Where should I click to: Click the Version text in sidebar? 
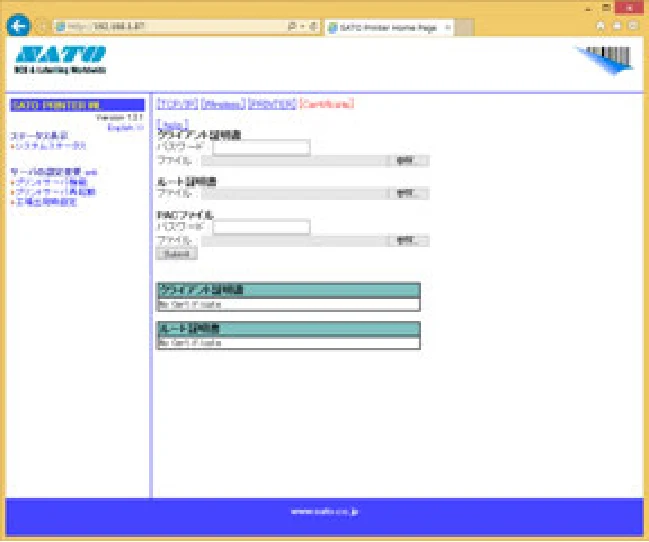119,118
